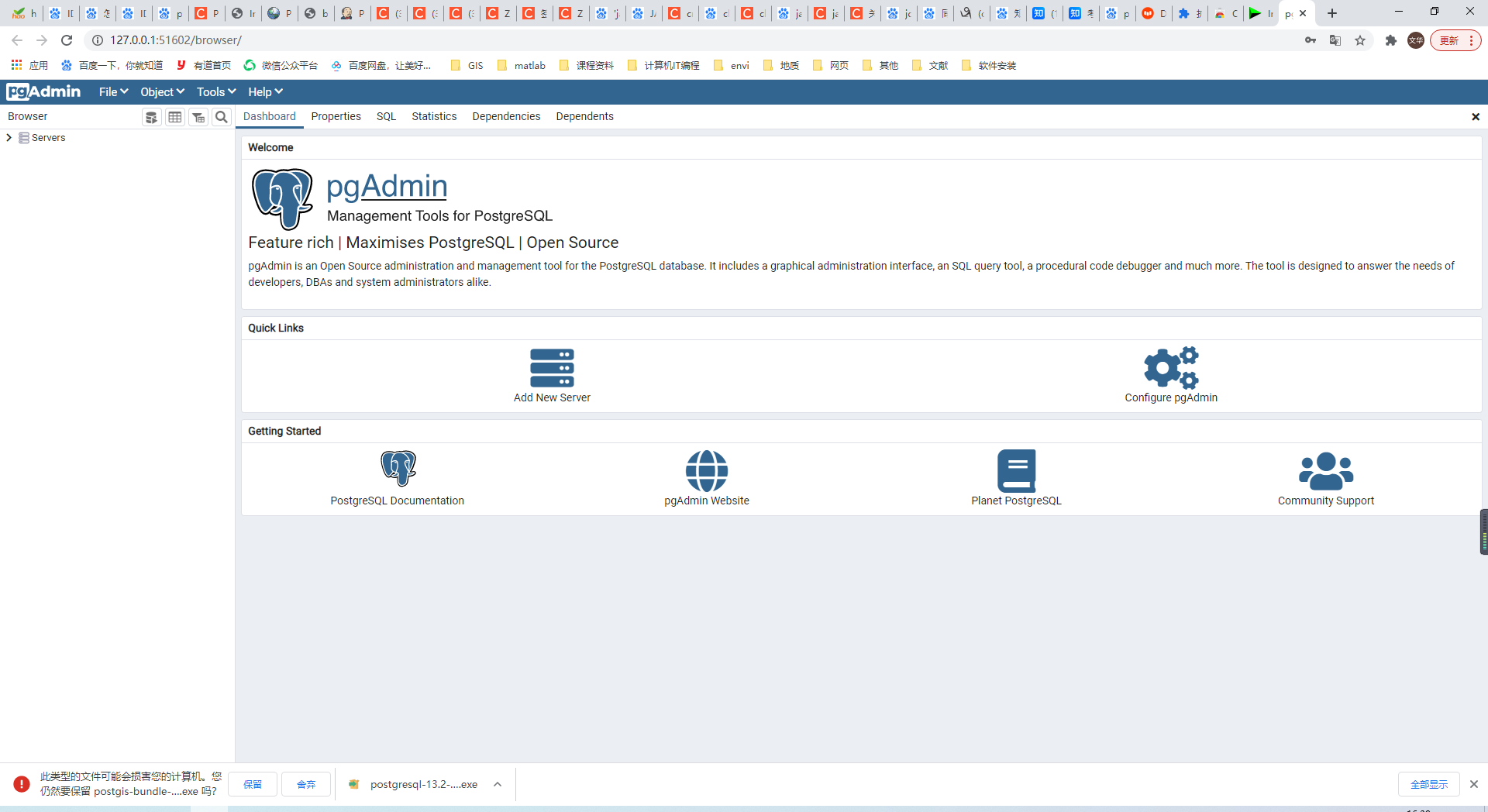Click the View Data grid icon in Browser panel
This screenshot has height=812, width=1488.
pyautogui.click(x=175, y=117)
